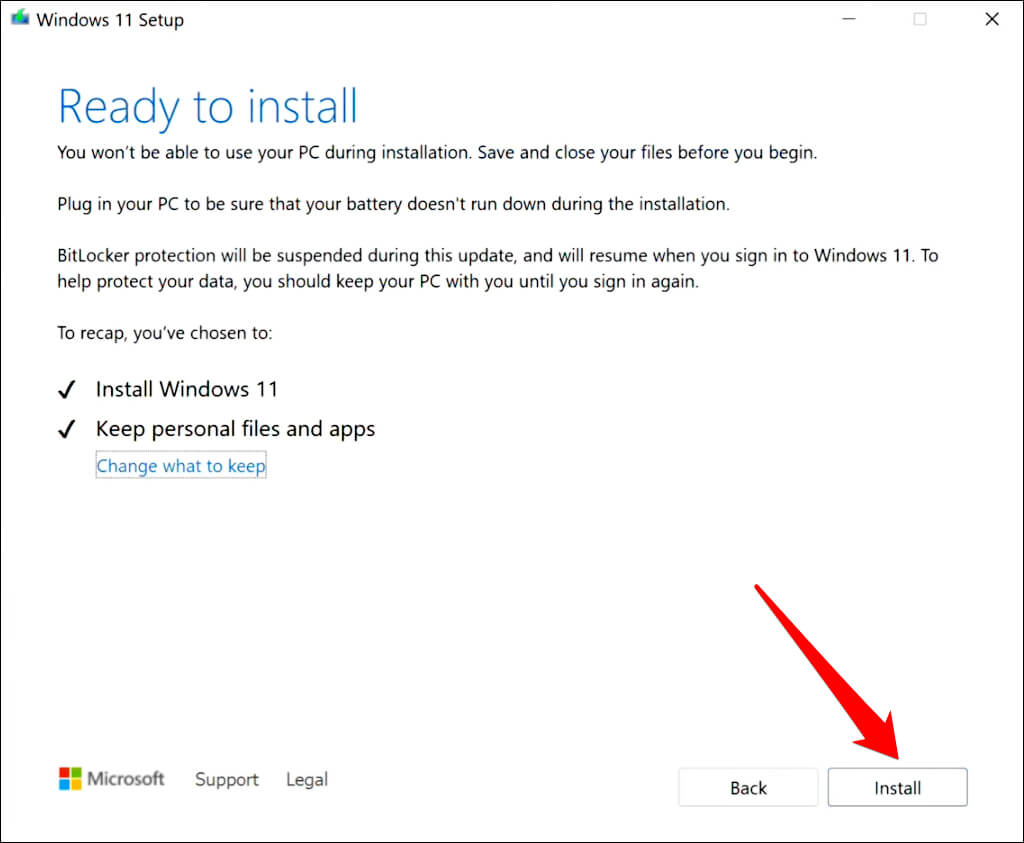This screenshot has height=843, width=1024.
Task: Select the "Keep personal files and apps" text
Action: point(235,429)
